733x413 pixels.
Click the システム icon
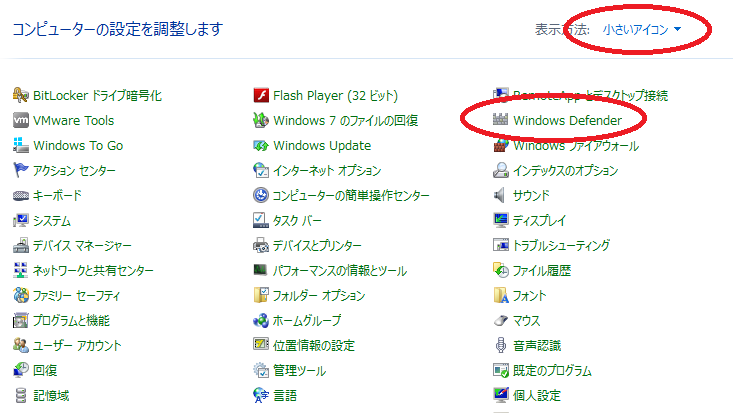click(21, 220)
